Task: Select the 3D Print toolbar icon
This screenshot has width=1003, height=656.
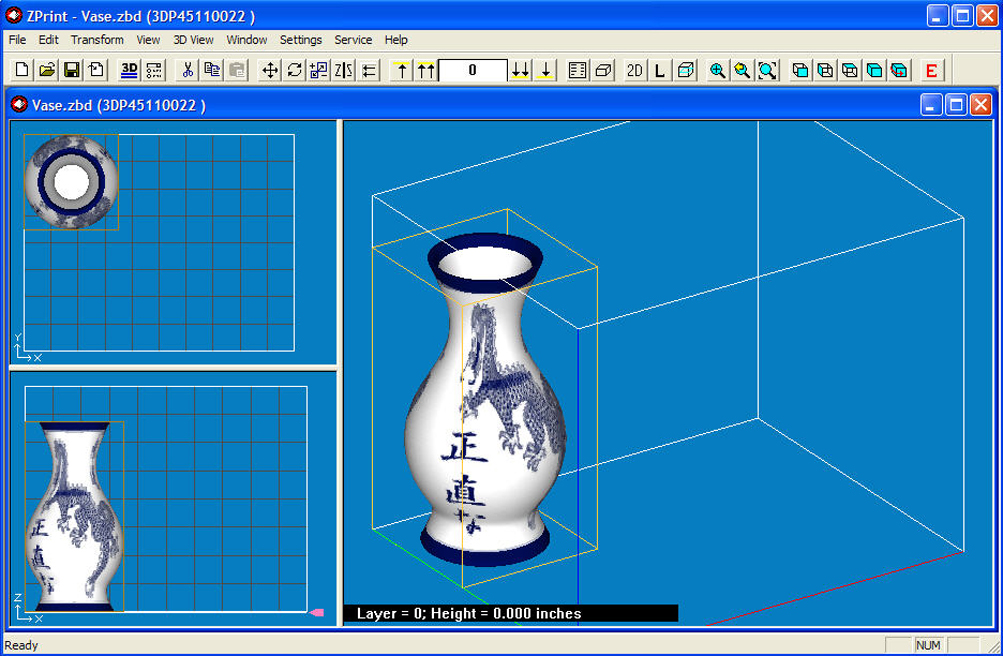Action: point(127,70)
